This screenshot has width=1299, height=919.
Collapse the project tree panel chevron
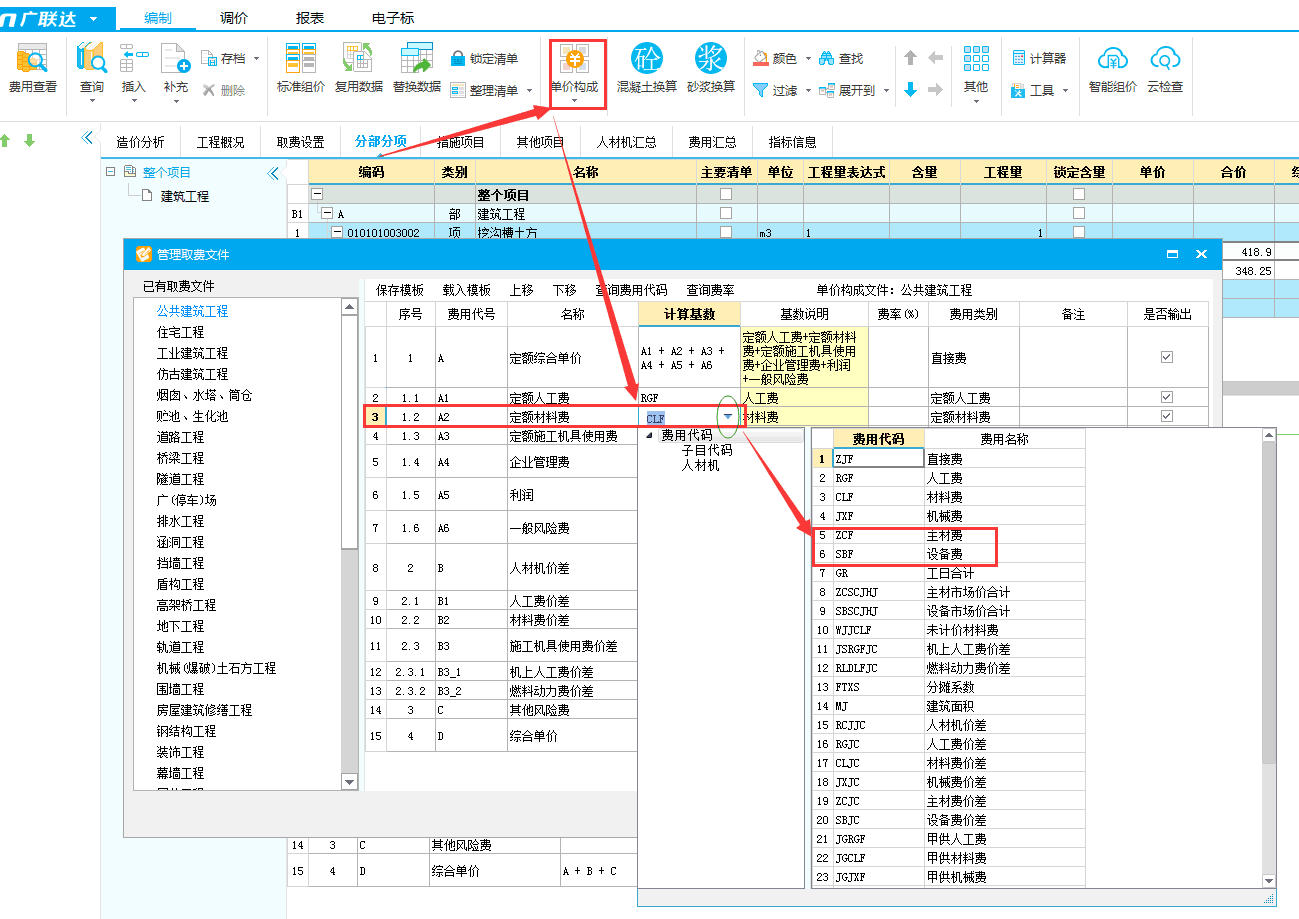[274, 173]
